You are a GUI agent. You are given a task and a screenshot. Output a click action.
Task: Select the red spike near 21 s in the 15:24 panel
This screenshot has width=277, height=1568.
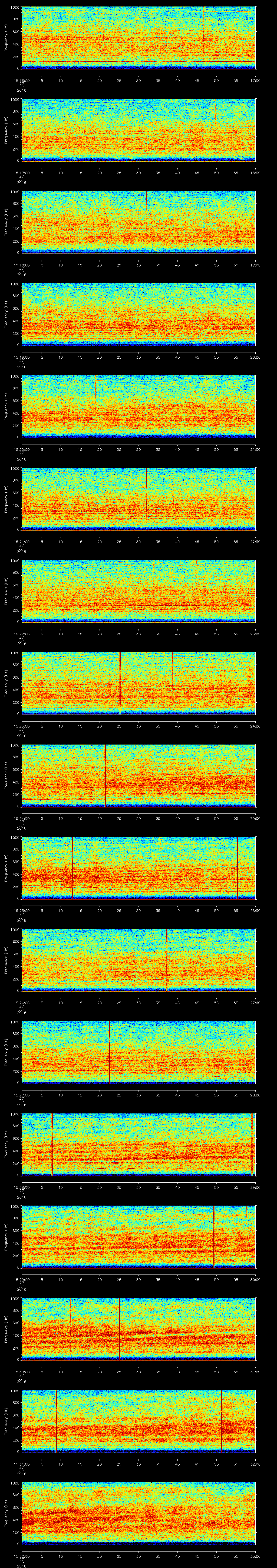(105, 775)
